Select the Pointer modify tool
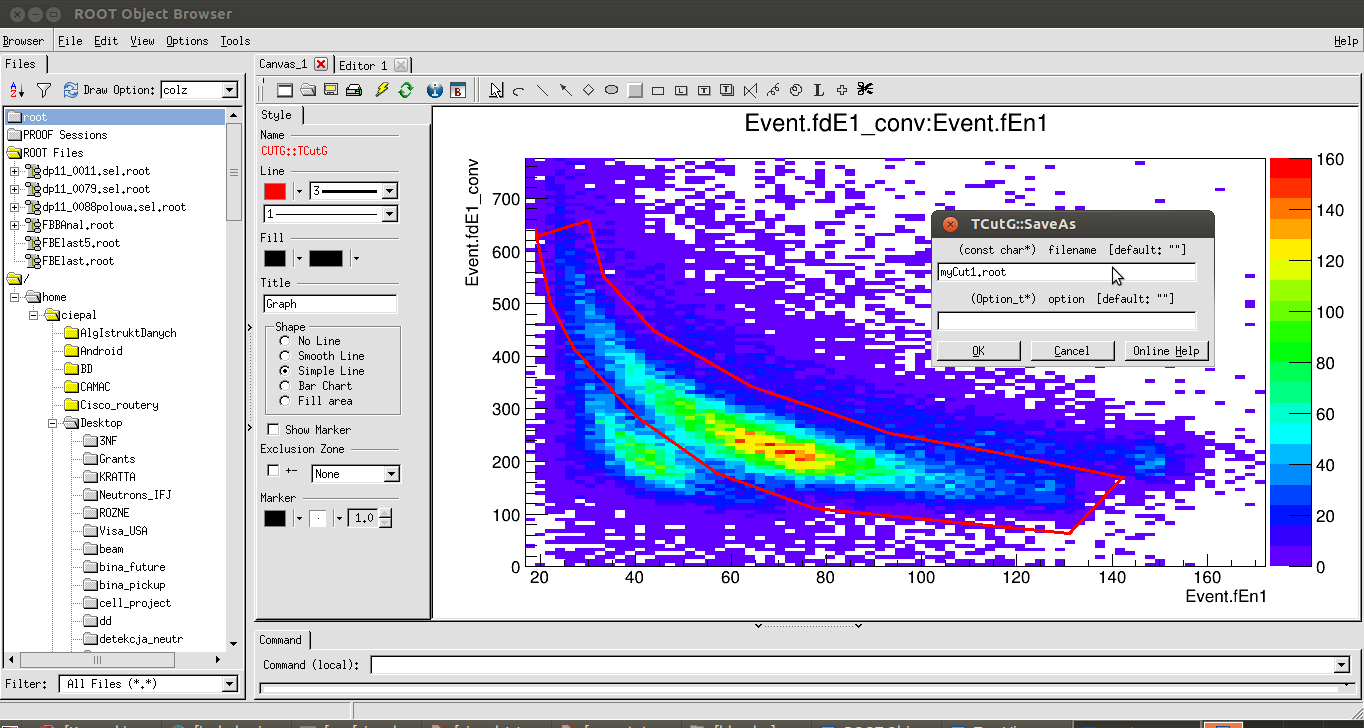Viewport: 1364px width, 728px height. coord(496,90)
